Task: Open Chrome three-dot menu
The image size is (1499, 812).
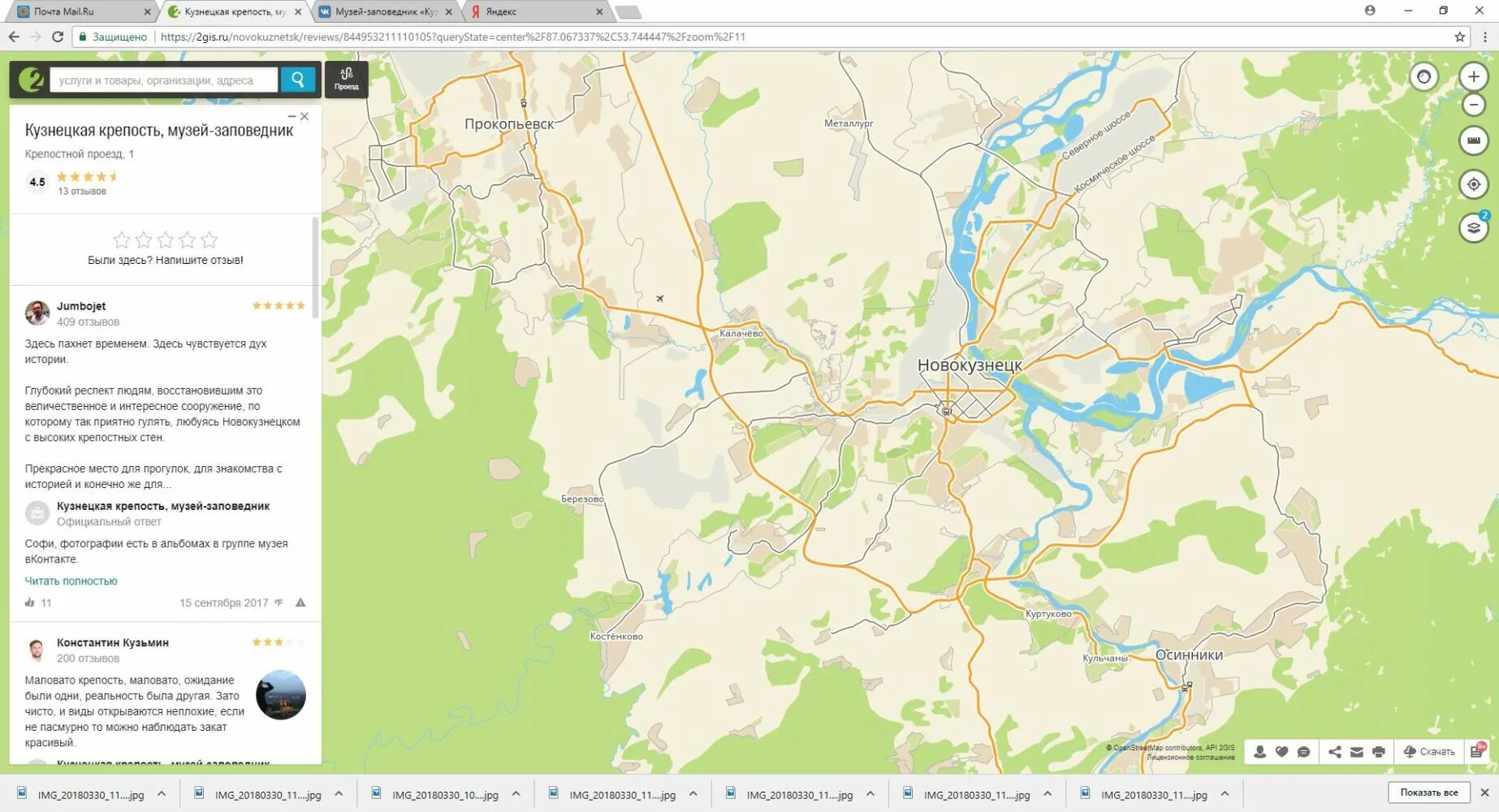Action: pos(1485,37)
